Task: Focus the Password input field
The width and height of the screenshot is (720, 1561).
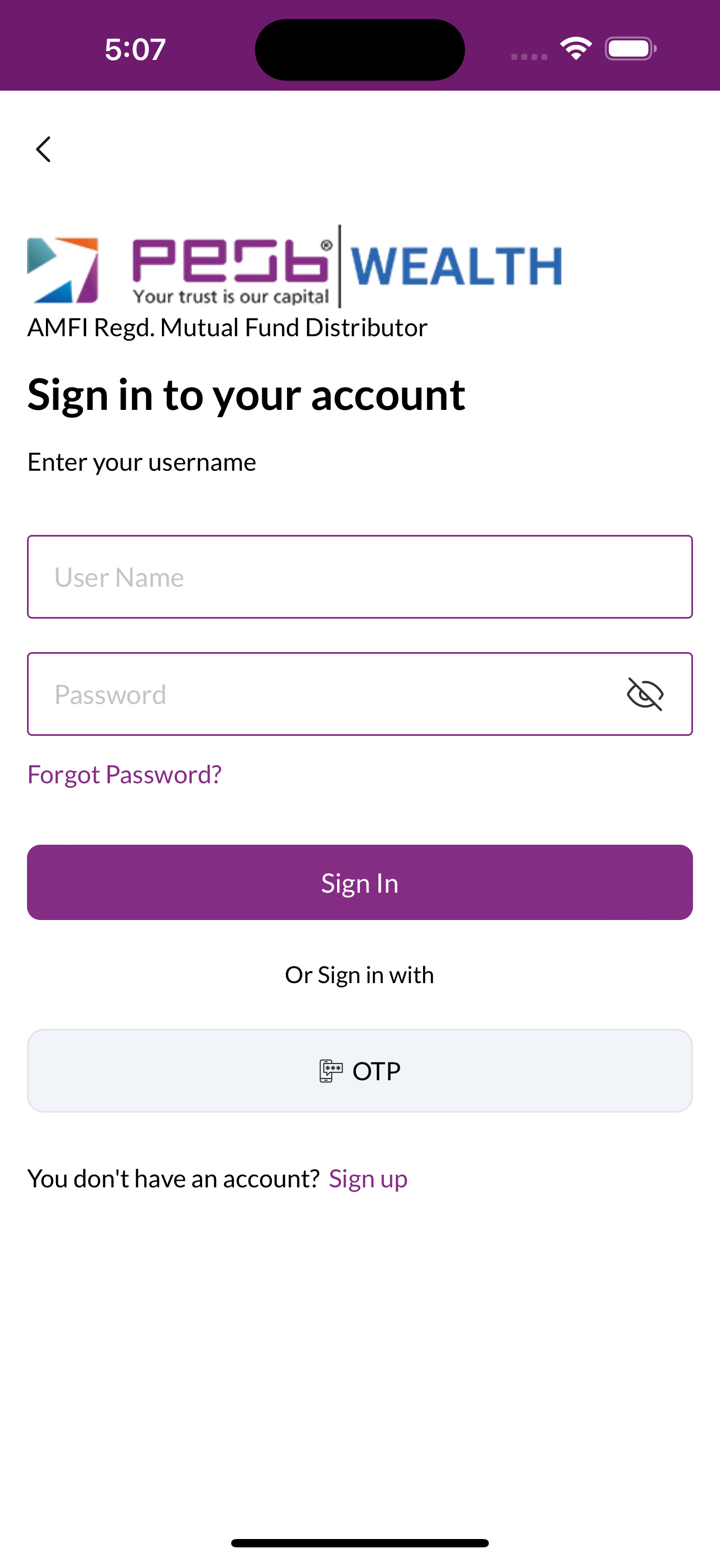Action: point(320,694)
